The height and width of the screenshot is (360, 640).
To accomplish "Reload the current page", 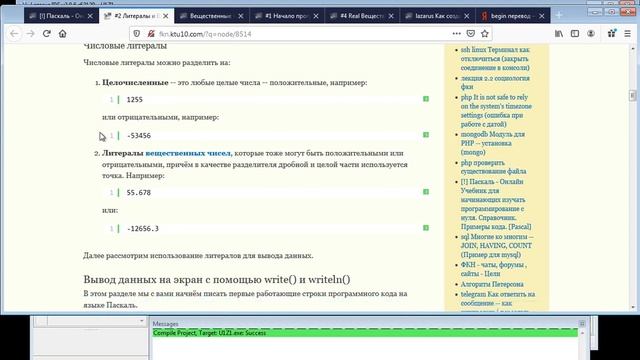I will click(47, 34).
